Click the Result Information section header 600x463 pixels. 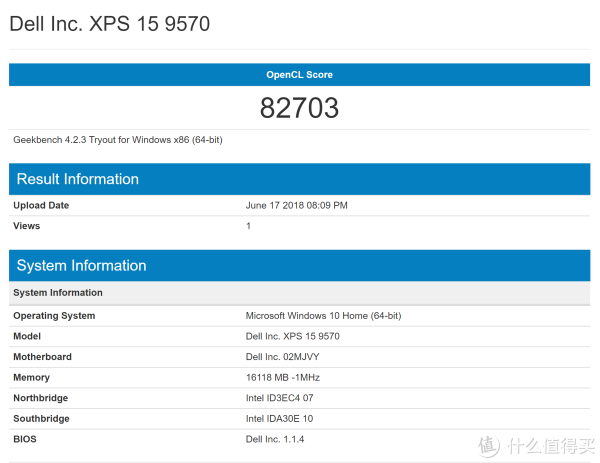tap(300, 179)
